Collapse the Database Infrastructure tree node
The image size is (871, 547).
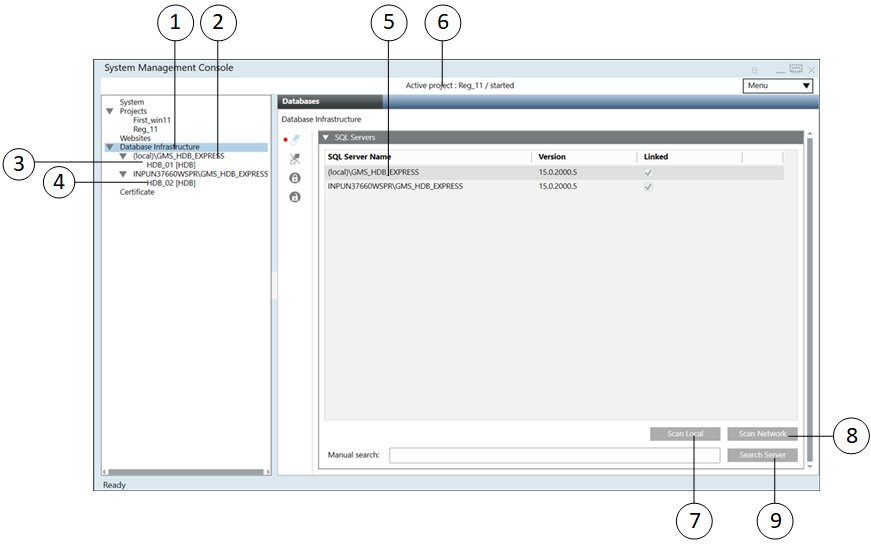tap(110, 147)
